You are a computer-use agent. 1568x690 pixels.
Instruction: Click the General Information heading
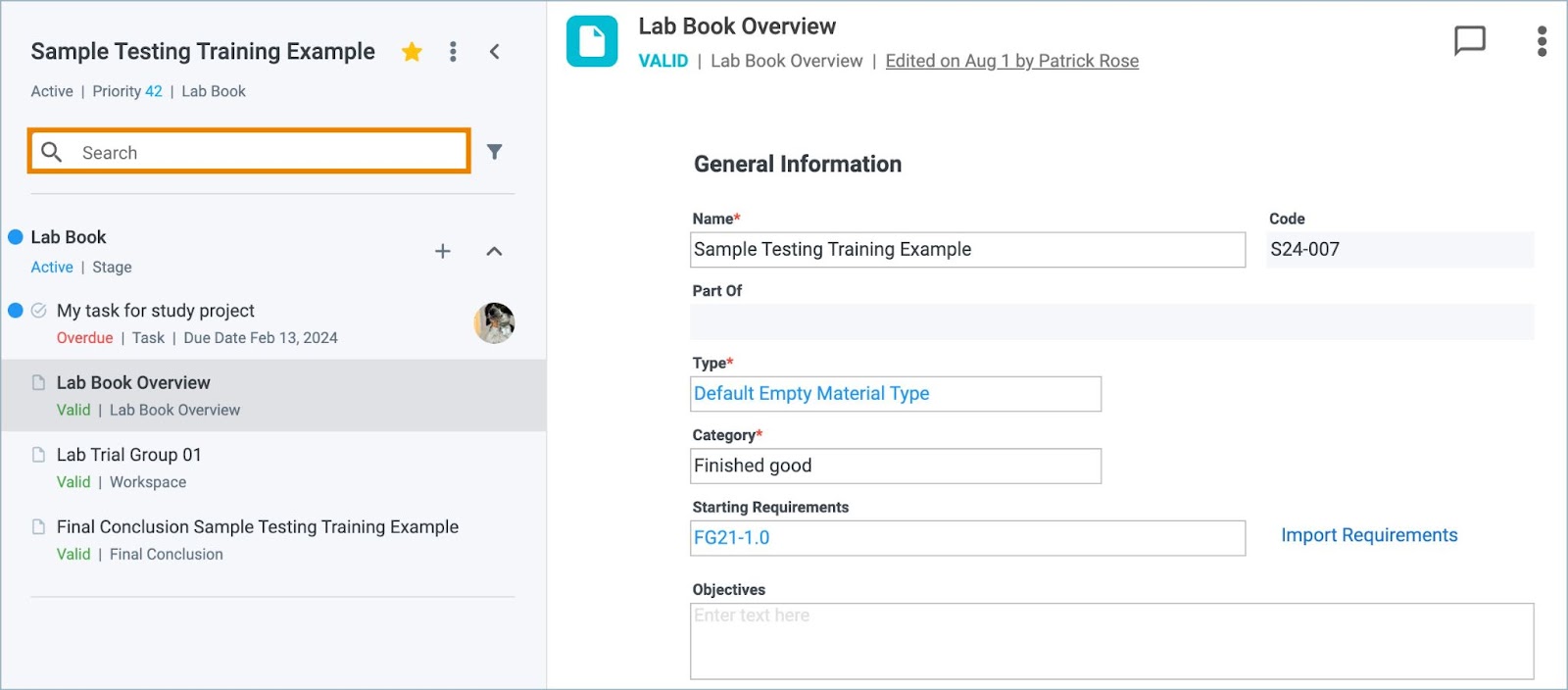[798, 165]
